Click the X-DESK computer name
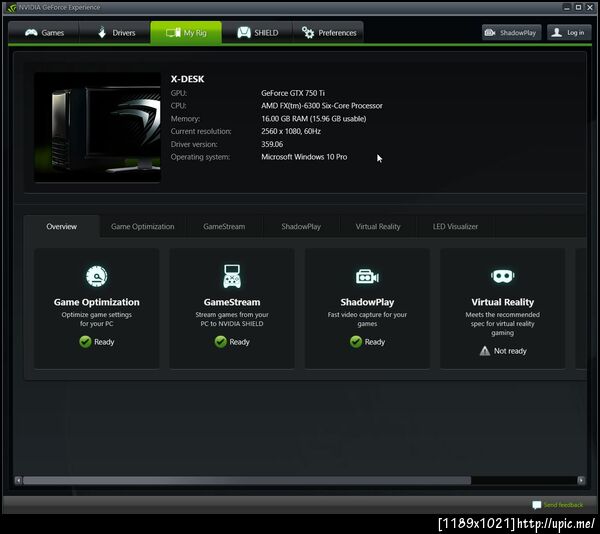Screen dimensions: 600x534 click(x=188, y=79)
